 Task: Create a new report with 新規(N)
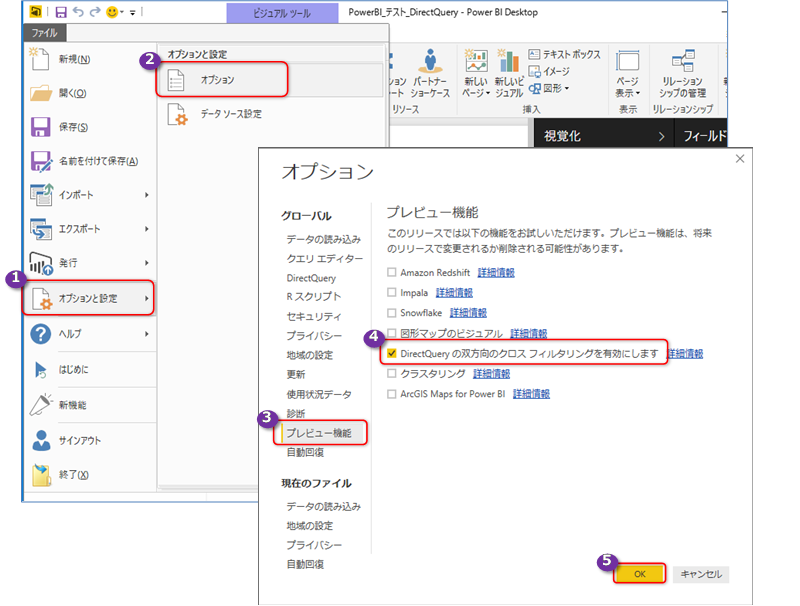[74, 59]
